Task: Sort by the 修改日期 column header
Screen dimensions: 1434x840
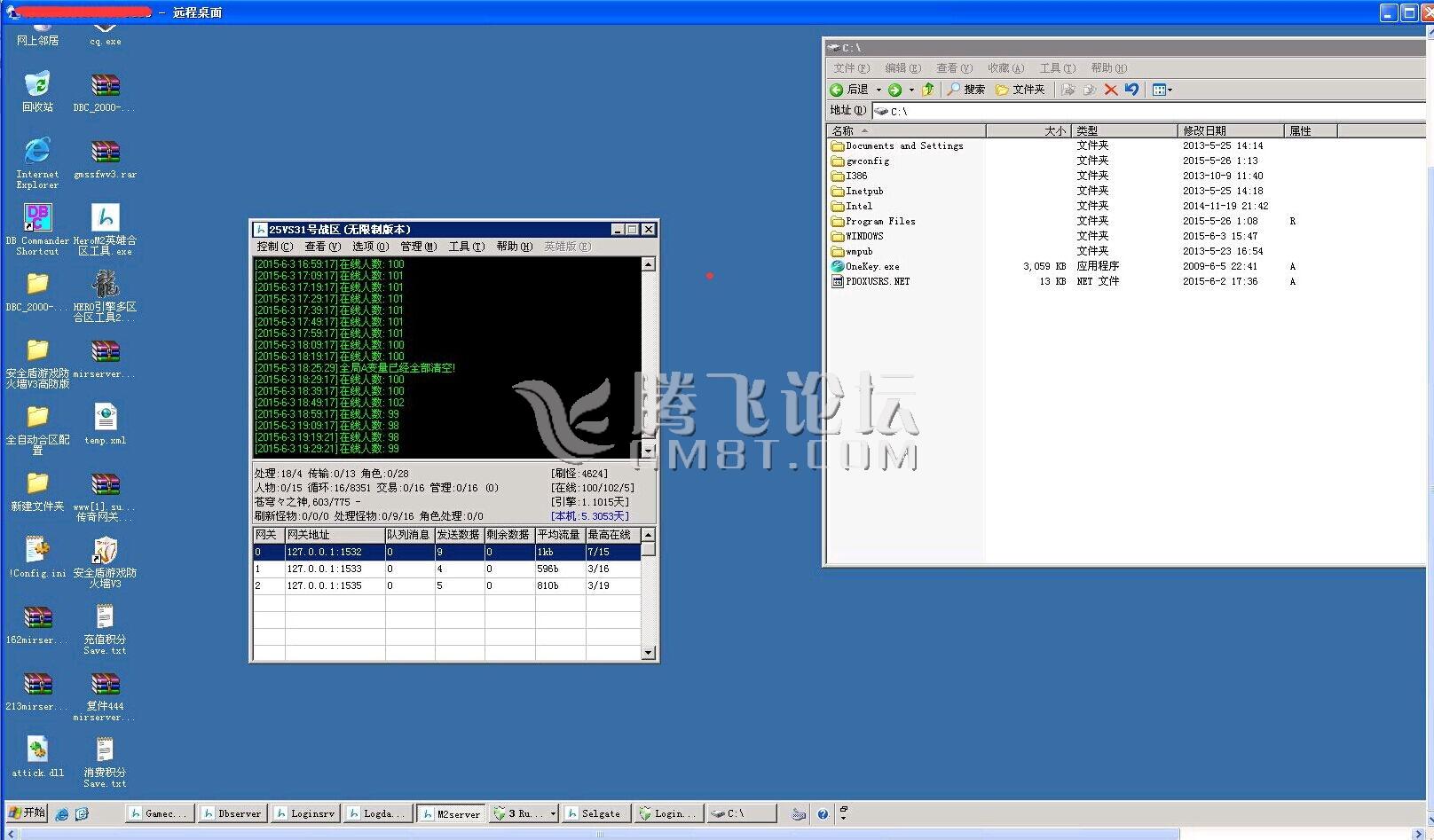Action: coord(1229,130)
